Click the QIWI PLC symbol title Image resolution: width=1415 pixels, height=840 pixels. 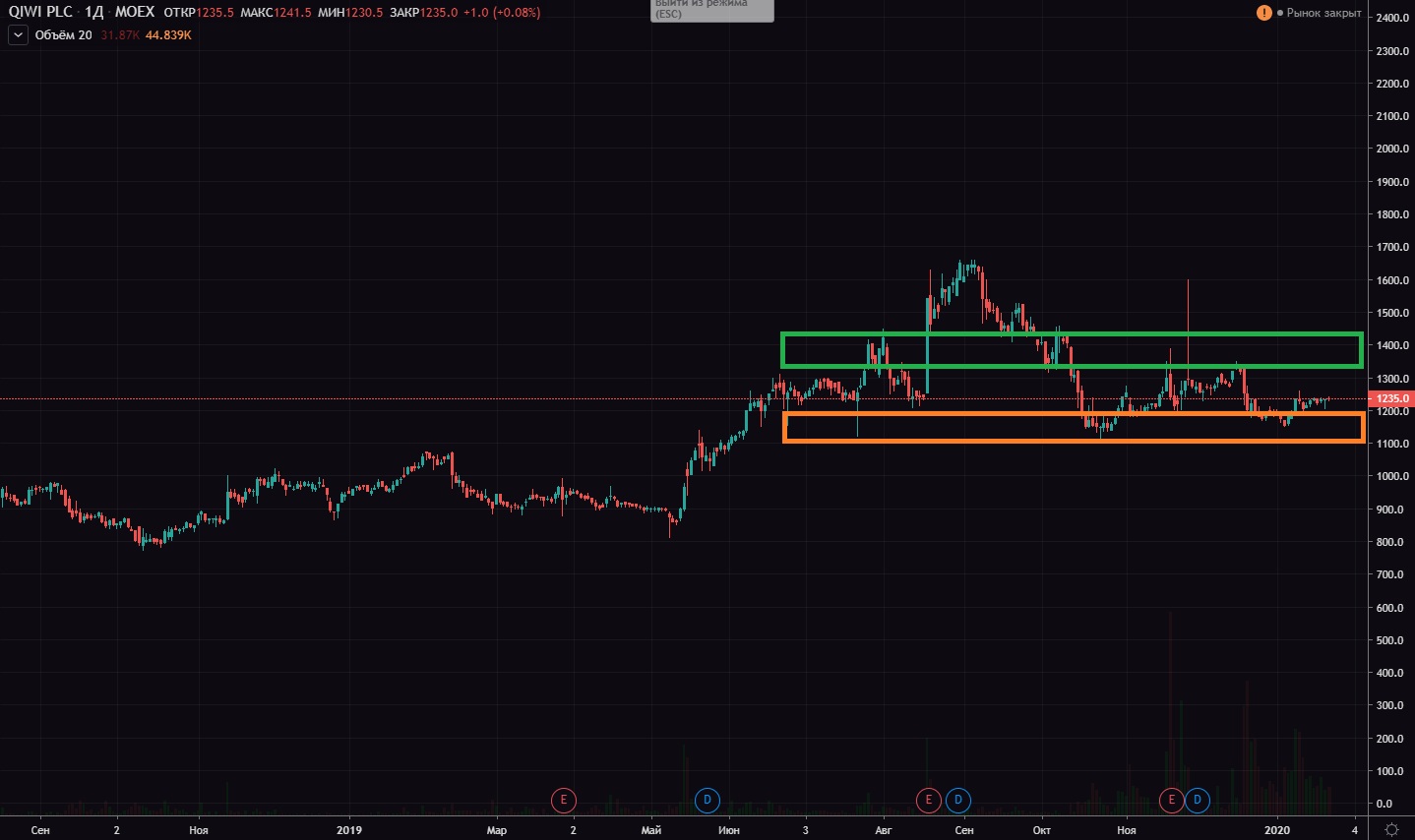40,12
